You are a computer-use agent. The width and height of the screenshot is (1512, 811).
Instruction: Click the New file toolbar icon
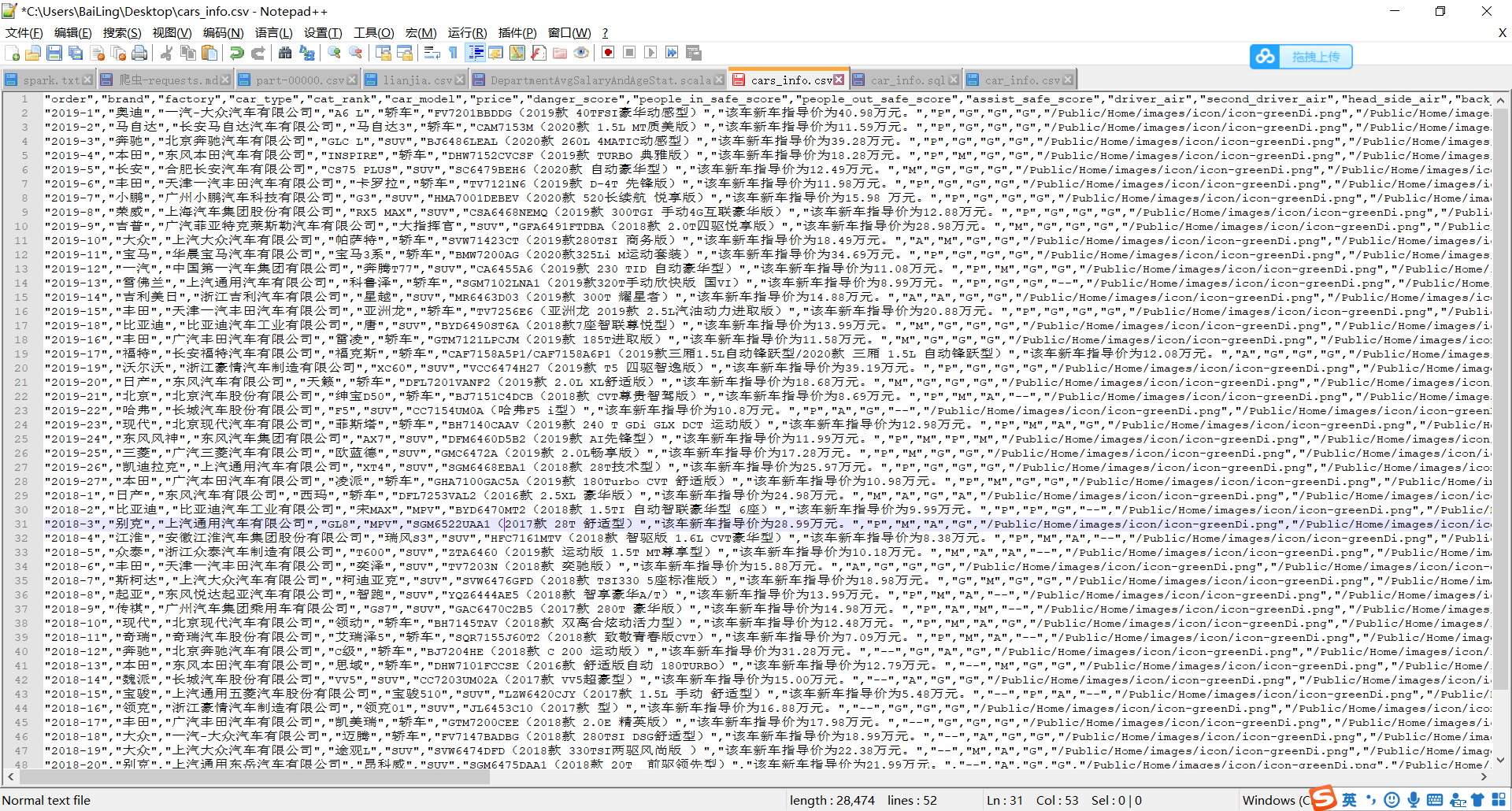(x=13, y=53)
